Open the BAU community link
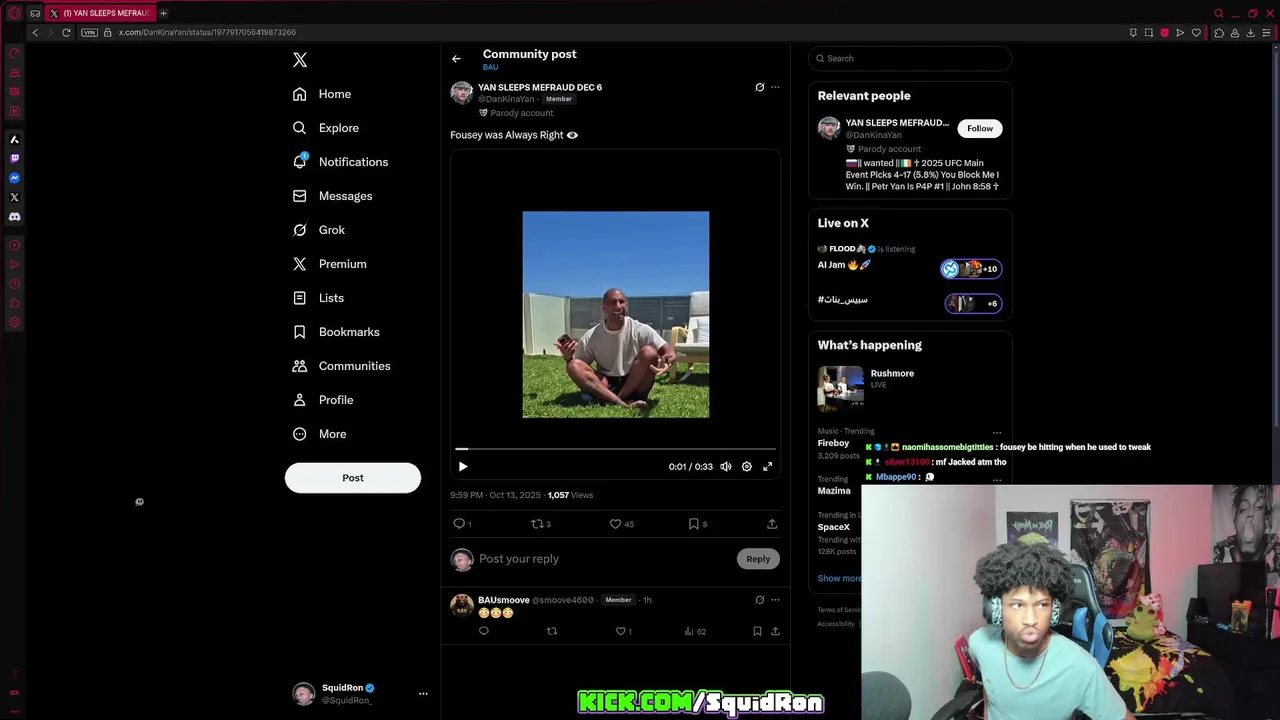The image size is (1280, 720). pos(490,67)
